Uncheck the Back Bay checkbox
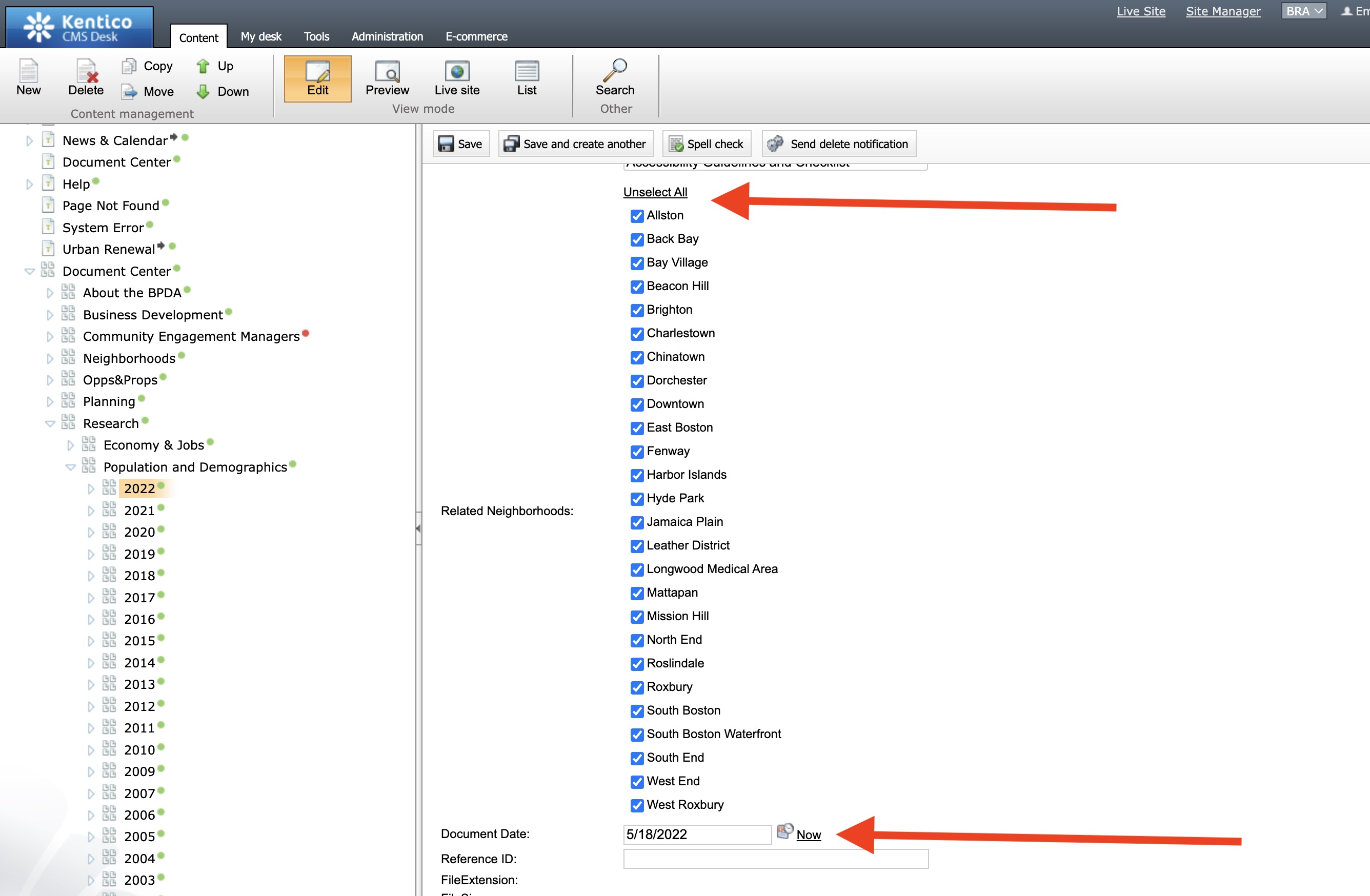 click(637, 239)
